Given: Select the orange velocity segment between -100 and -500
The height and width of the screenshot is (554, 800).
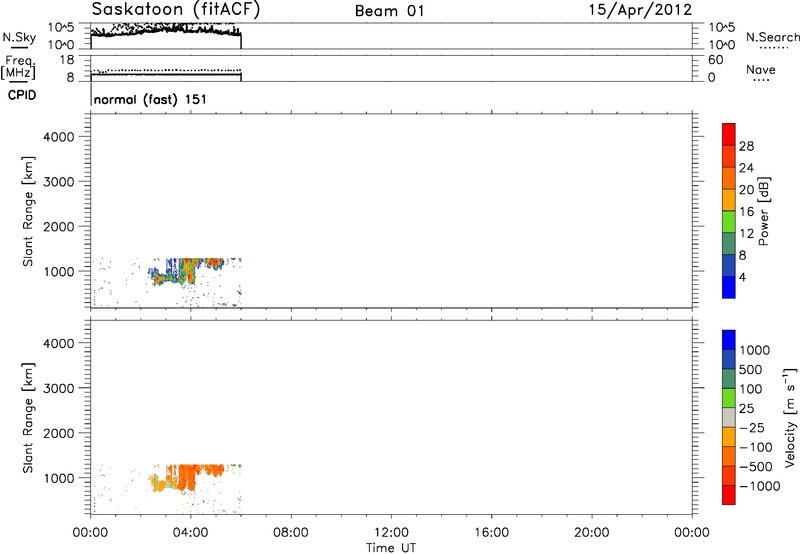Looking at the screenshot, I should 729,457.
